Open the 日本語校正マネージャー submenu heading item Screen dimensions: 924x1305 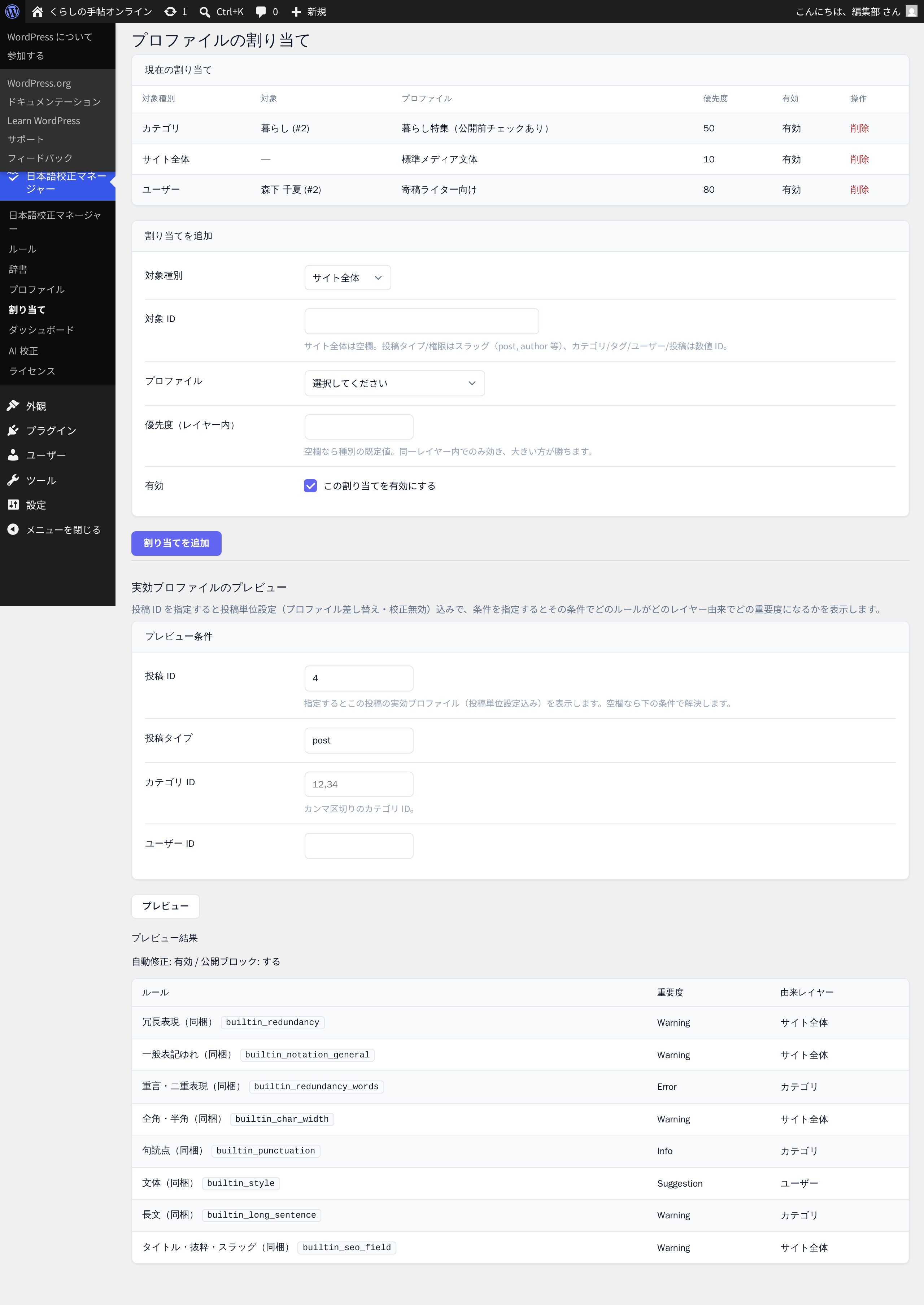point(55,222)
